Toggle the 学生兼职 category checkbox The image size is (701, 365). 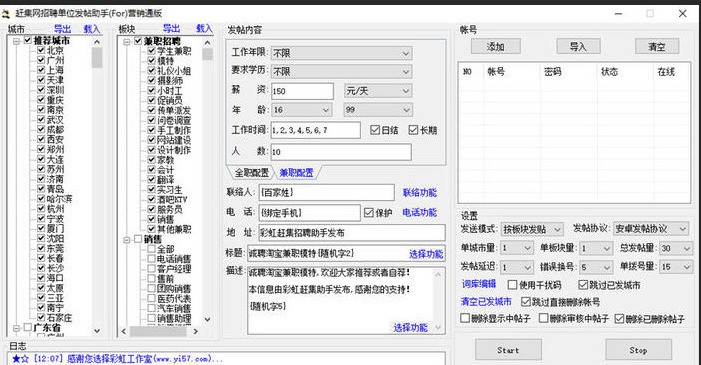click(x=151, y=51)
